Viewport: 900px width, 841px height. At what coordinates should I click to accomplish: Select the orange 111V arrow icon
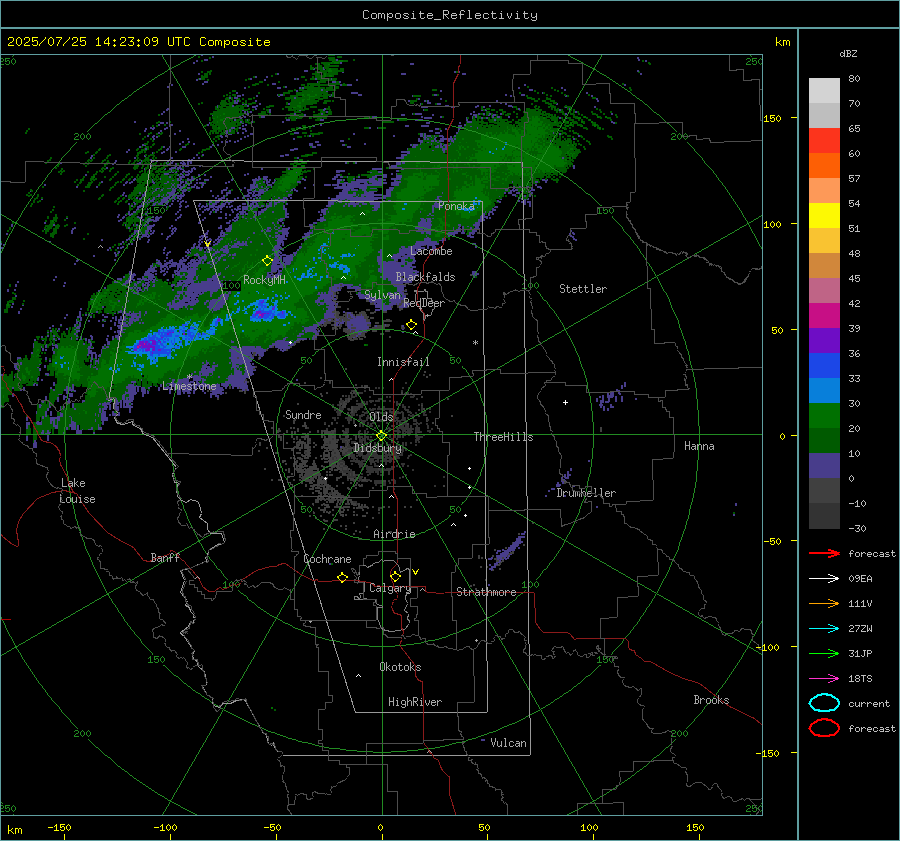click(x=824, y=603)
